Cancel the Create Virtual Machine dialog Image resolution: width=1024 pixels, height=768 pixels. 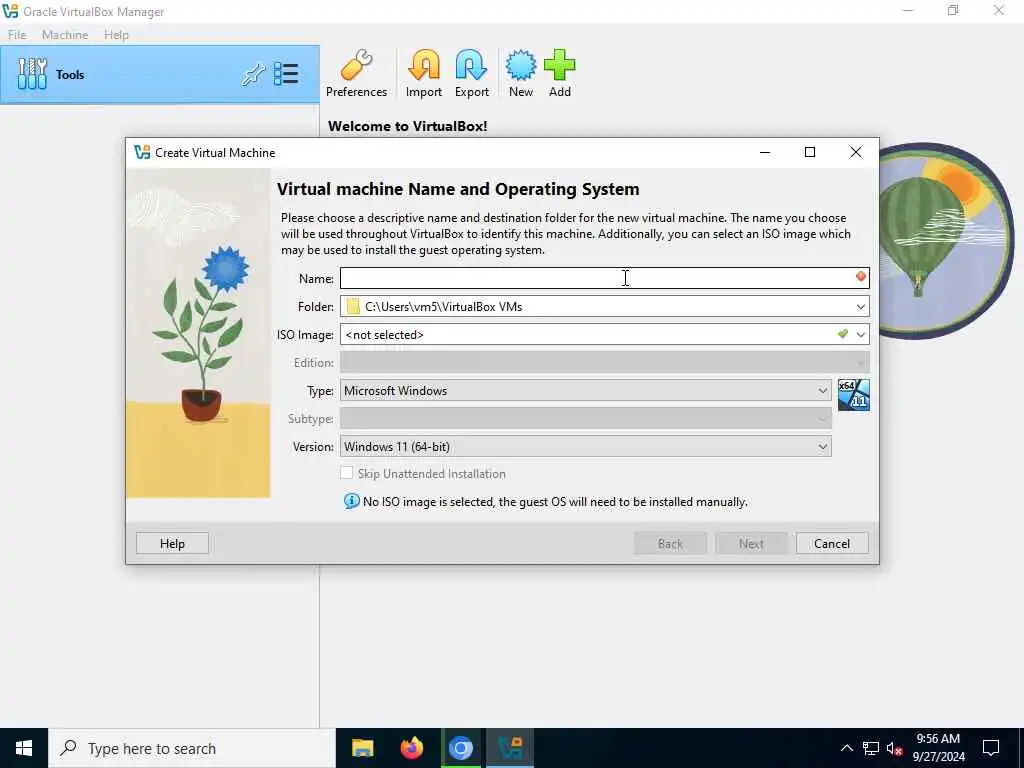[x=832, y=543]
